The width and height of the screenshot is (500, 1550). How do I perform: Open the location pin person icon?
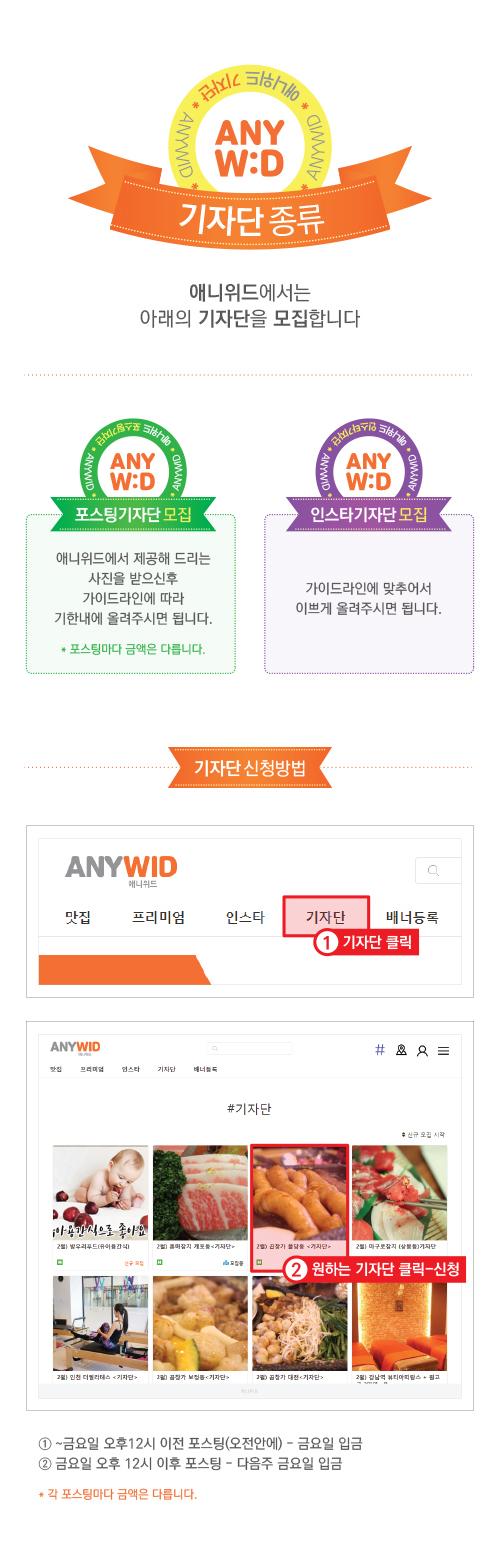click(x=402, y=1050)
